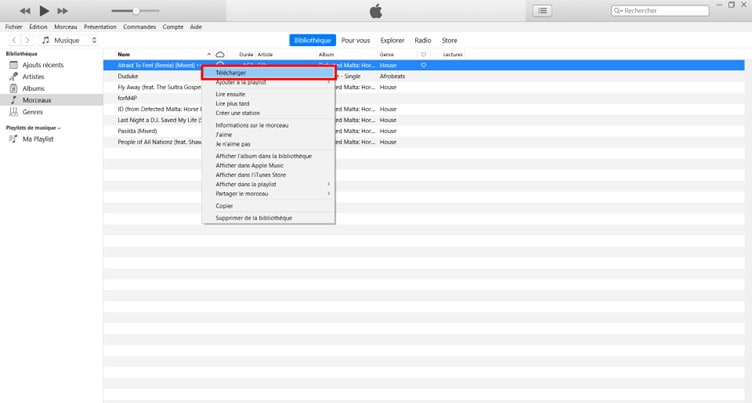Screen dimensions: 752x403
Task: Click the heart column header icon
Action: pyautogui.click(x=423, y=54)
